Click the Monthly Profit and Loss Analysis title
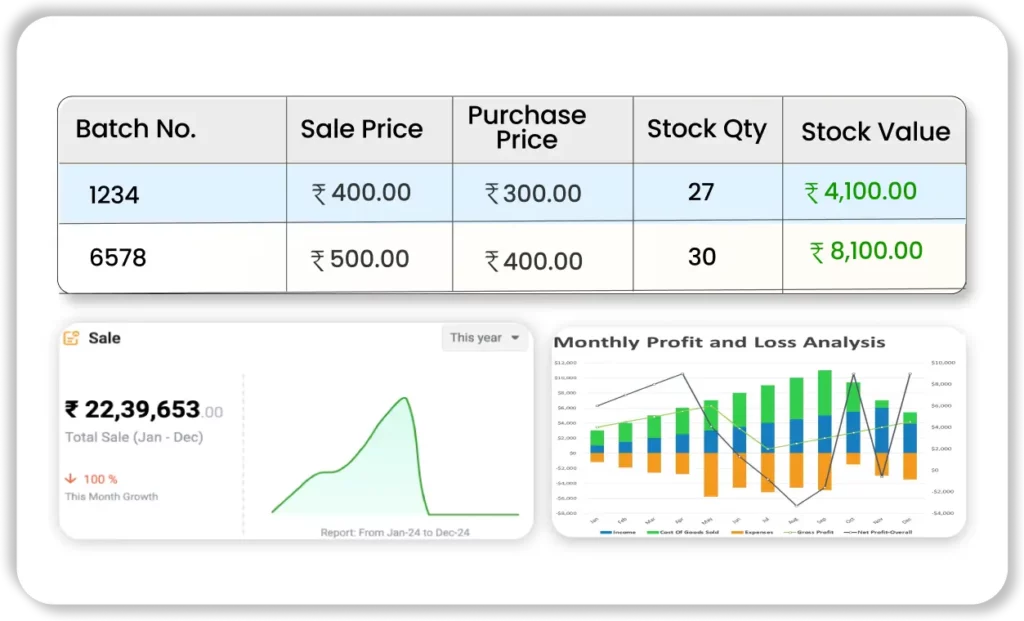This screenshot has height=621, width=1024. [719, 342]
